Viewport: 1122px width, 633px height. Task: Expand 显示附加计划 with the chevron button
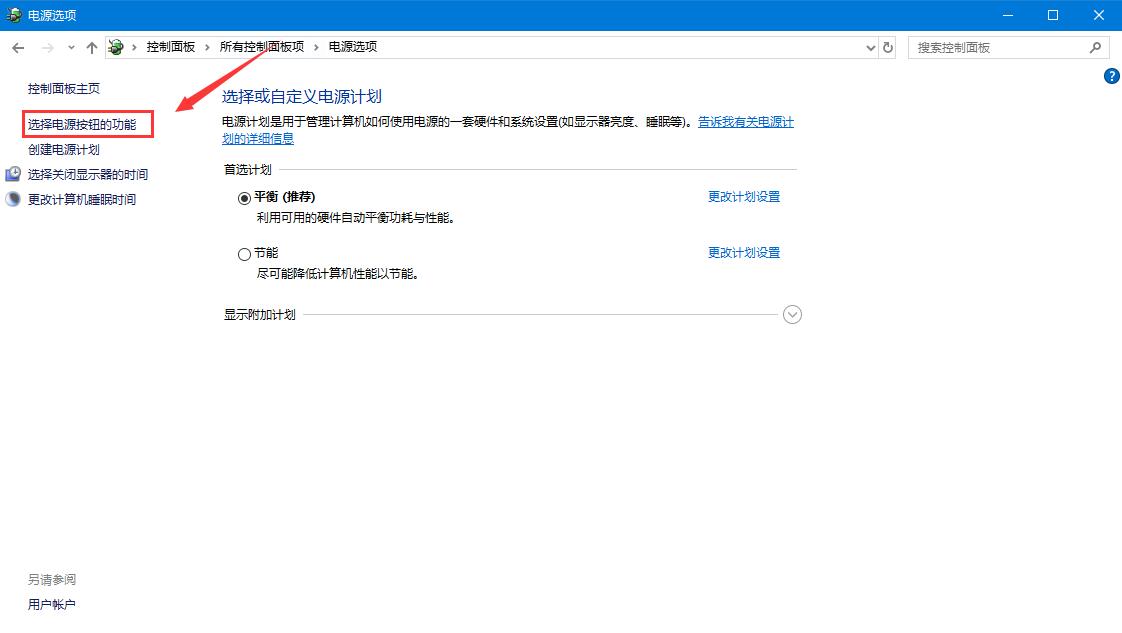pos(792,314)
